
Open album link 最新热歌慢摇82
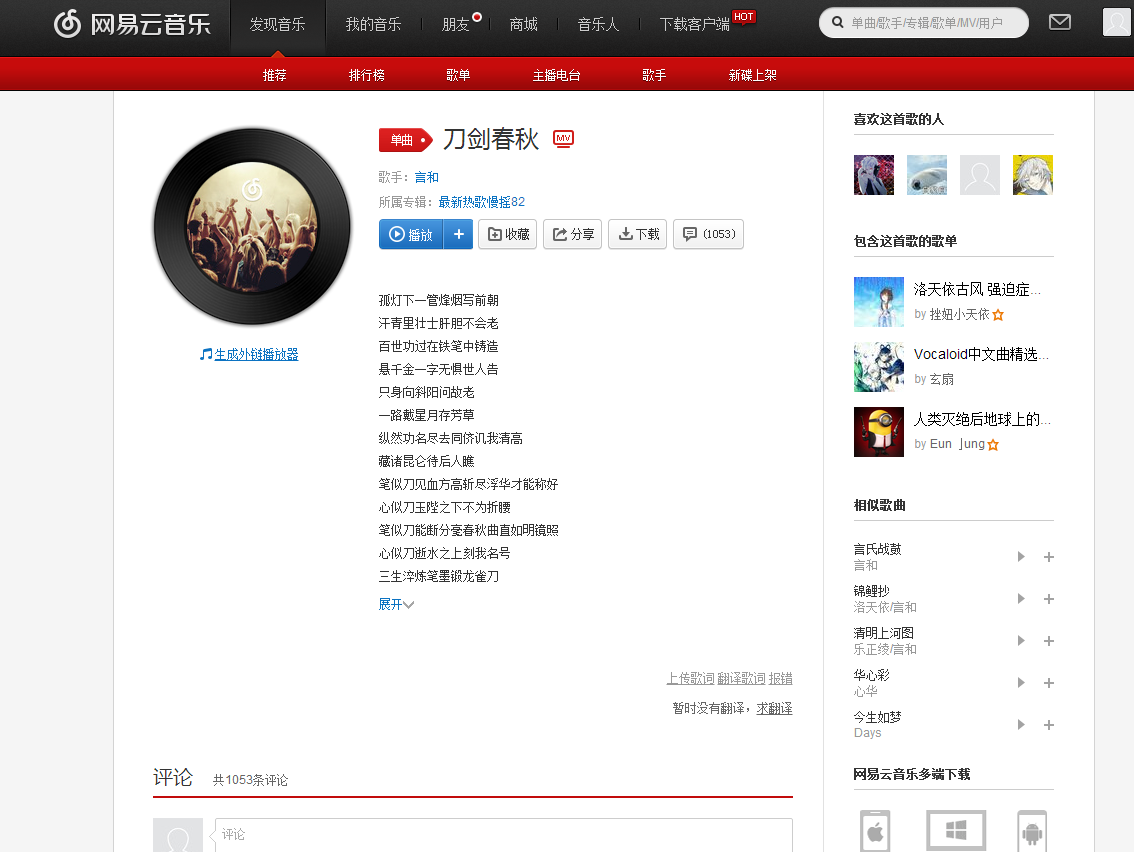(x=482, y=202)
